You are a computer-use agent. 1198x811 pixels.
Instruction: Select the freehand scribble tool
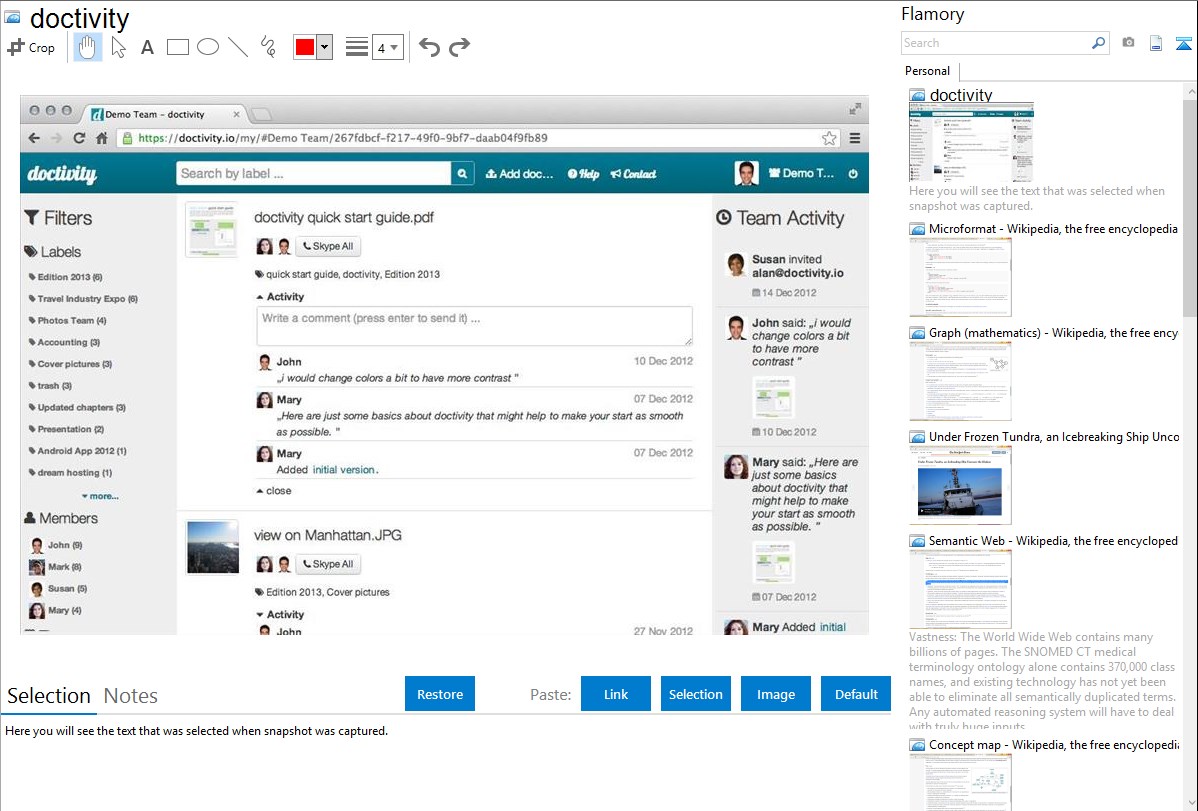pos(268,47)
